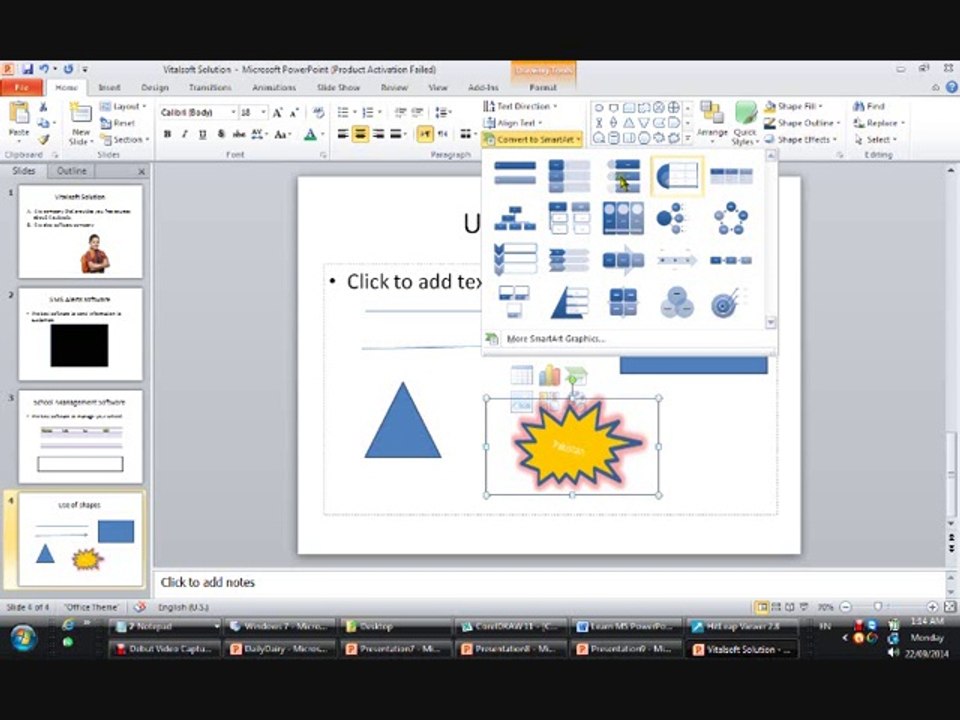The height and width of the screenshot is (720, 960).
Task: Open the File tab
Action: [21, 88]
